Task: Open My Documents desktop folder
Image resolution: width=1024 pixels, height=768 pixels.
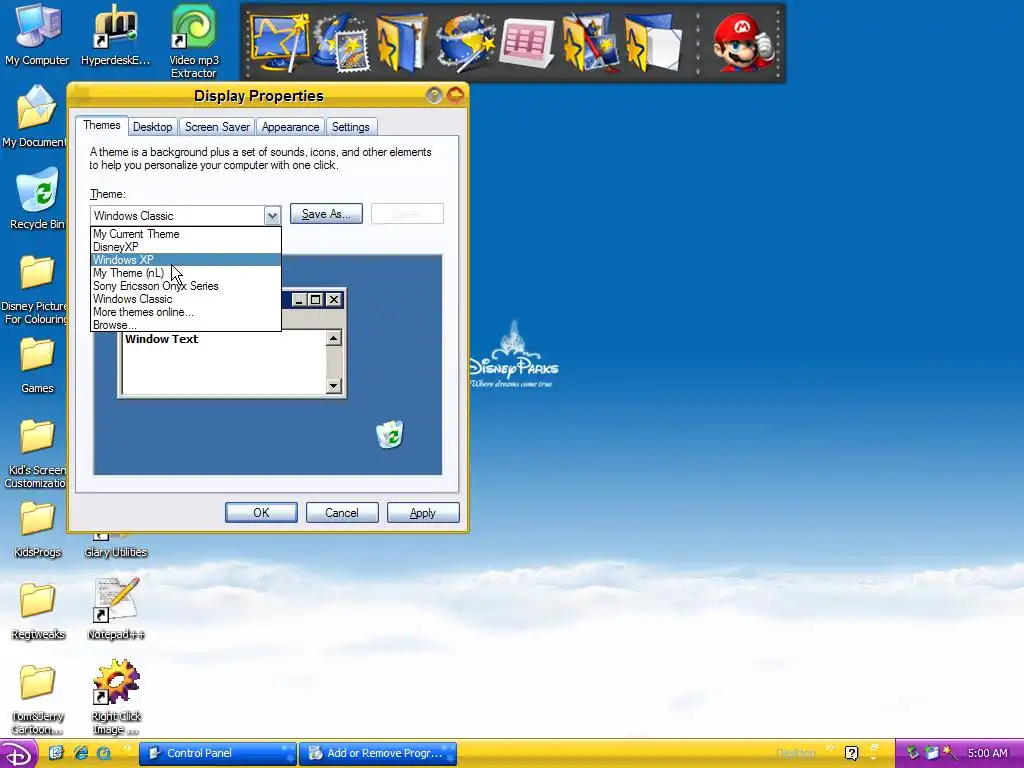Action: [x=34, y=116]
